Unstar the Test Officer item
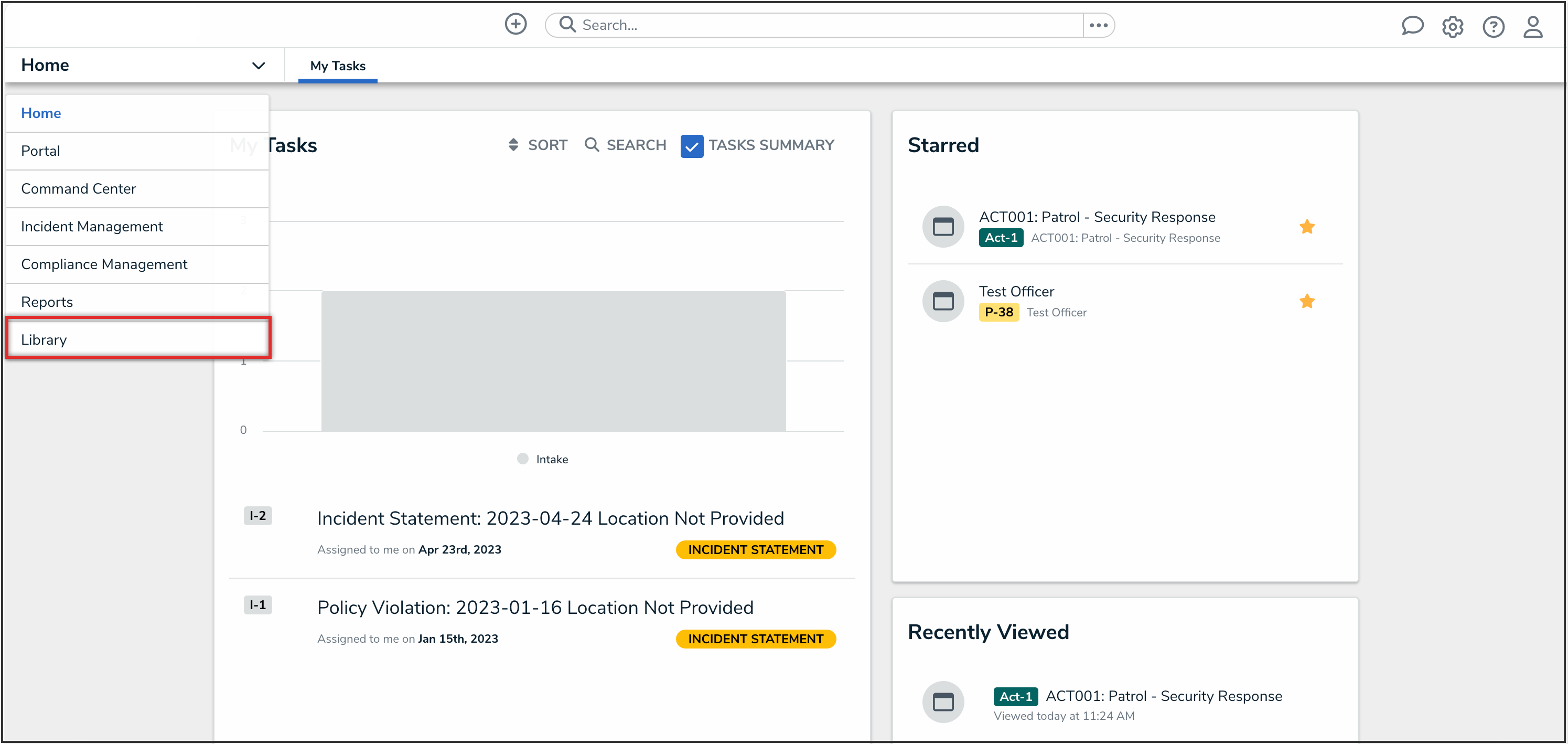This screenshot has height=744, width=1568. tap(1306, 301)
